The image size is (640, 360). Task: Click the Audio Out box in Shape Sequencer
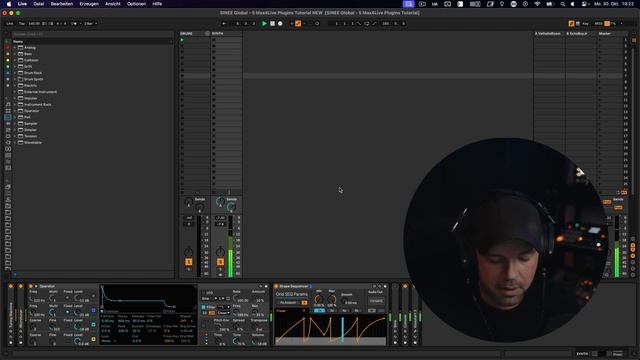click(376, 301)
